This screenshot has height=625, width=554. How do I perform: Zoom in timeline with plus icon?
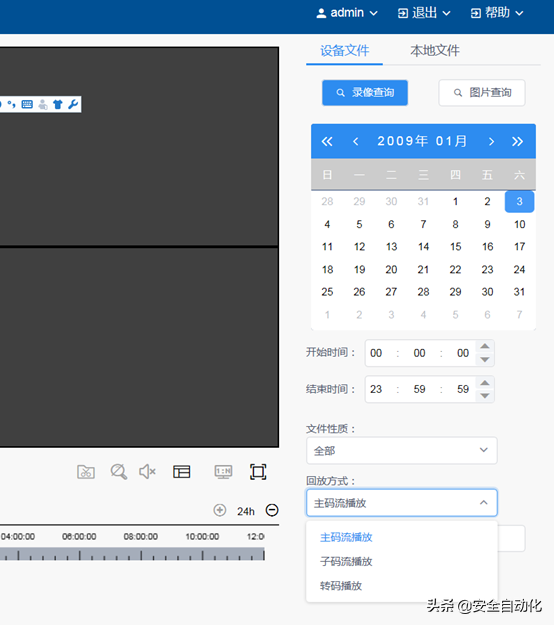[220, 510]
